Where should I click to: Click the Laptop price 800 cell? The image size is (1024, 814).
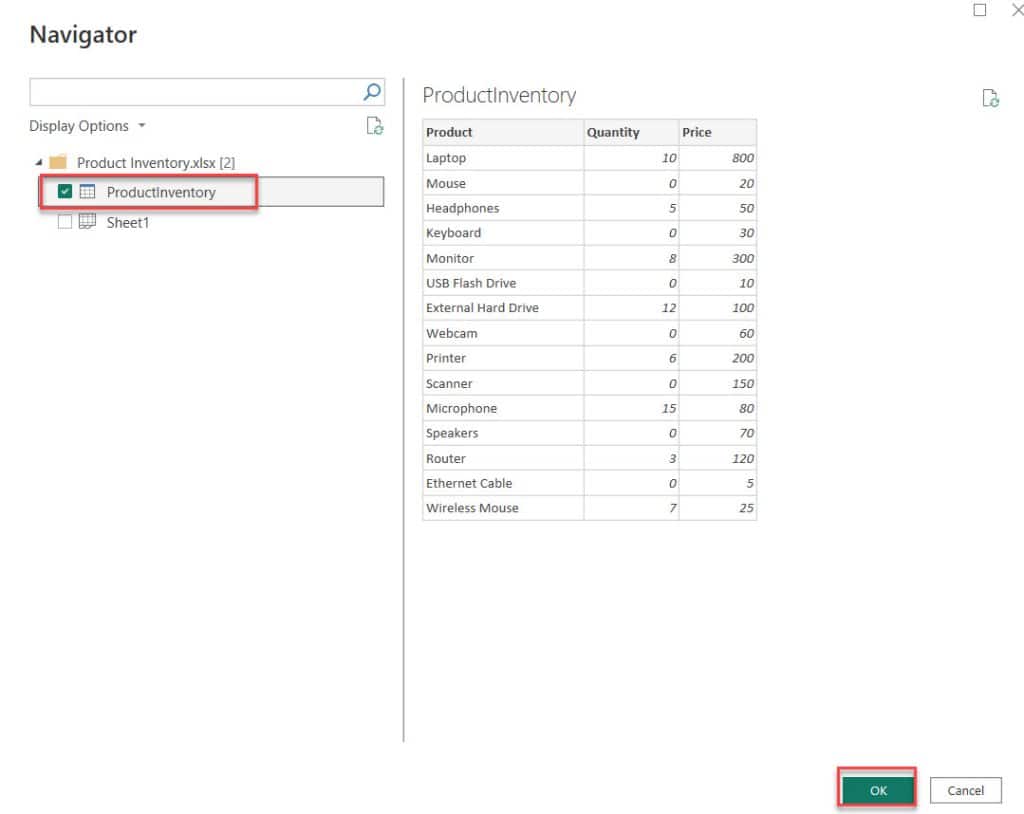tap(718, 158)
